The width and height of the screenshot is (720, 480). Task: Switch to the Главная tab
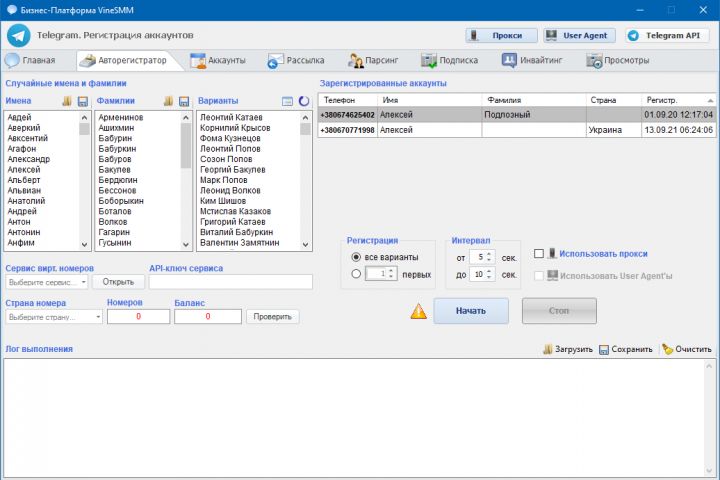tap(30, 60)
